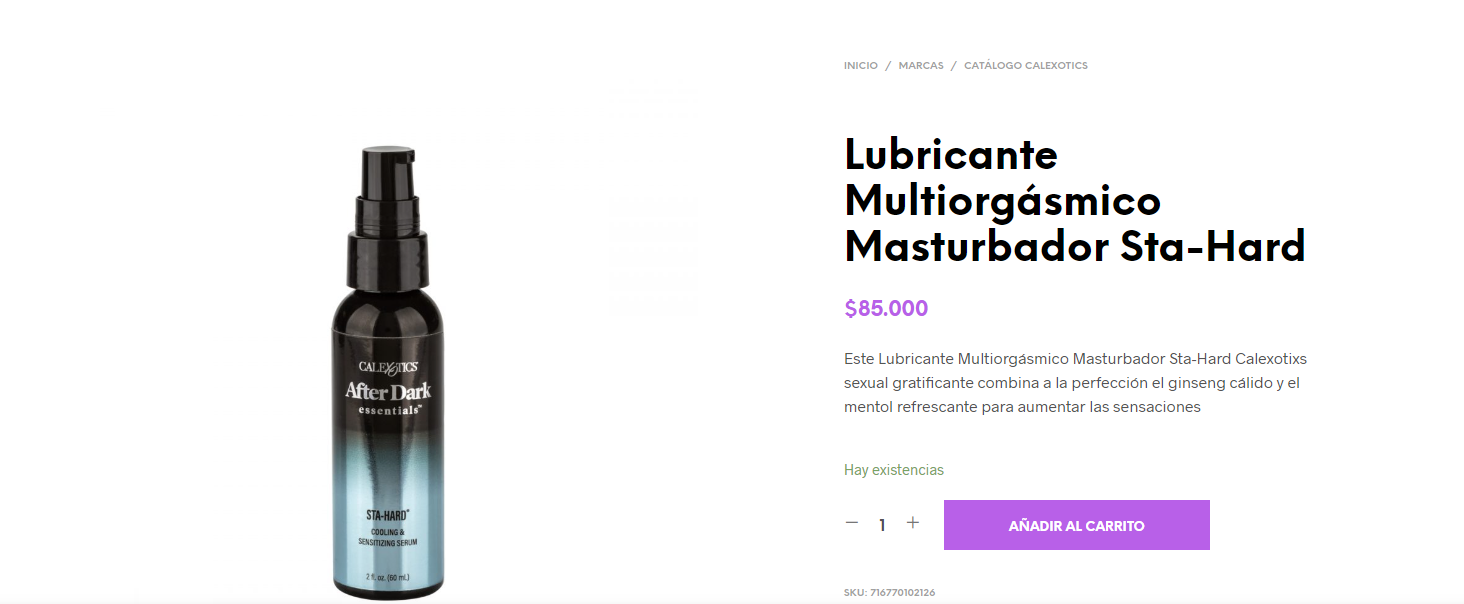The width and height of the screenshot is (1464, 604).
Task: Decrease quantity with the minus icon
Action: tap(852, 523)
